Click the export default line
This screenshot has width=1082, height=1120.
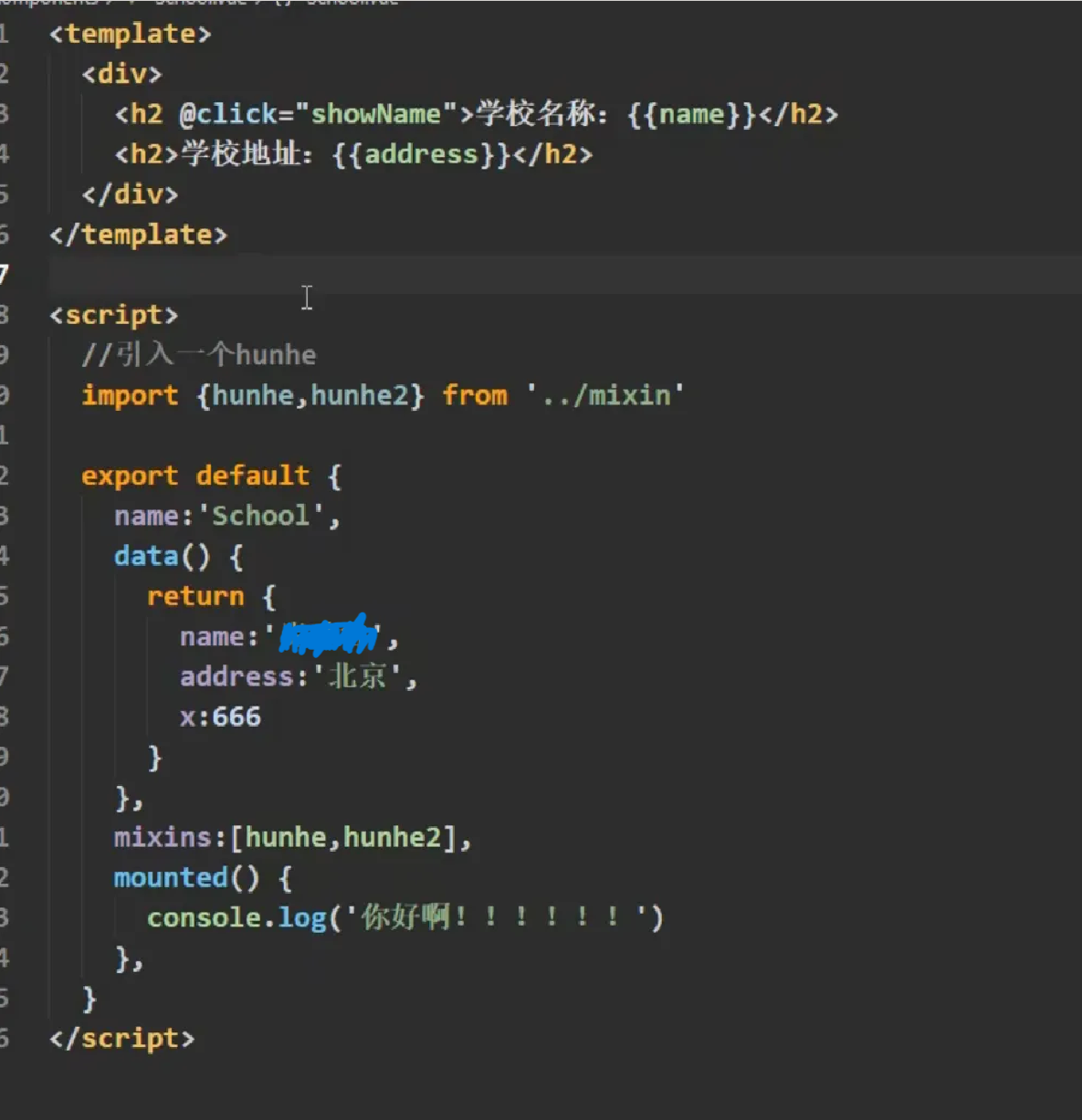point(211,476)
